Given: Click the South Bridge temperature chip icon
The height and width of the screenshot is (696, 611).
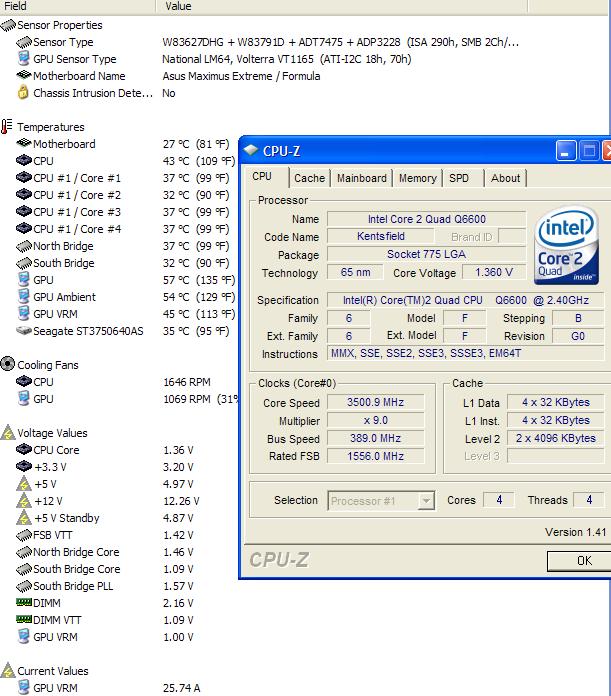Looking at the screenshot, I should [x=24, y=263].
